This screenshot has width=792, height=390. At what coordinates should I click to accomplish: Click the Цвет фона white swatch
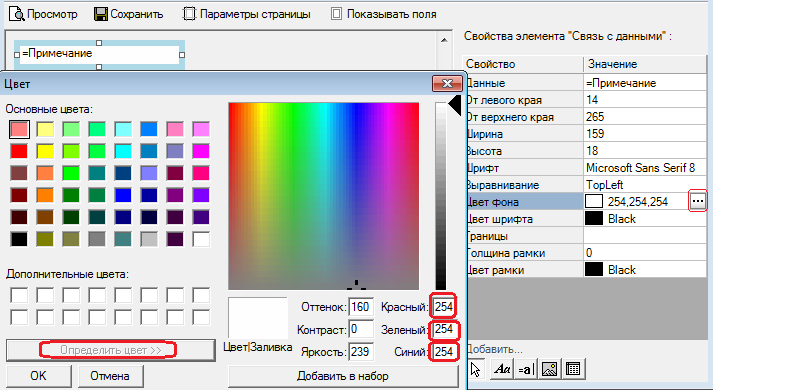594,202
